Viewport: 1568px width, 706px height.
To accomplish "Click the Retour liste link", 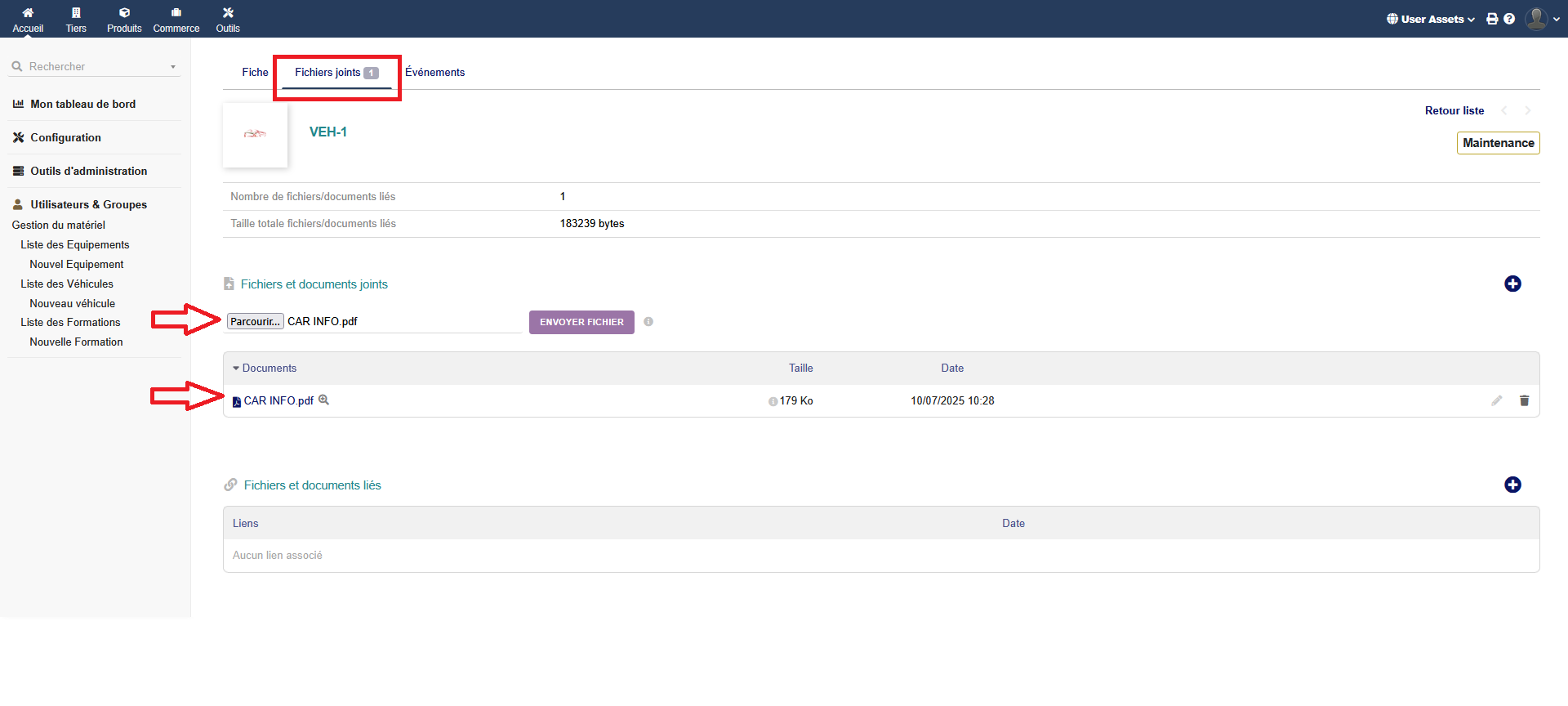I will [x=1454, y=110].
